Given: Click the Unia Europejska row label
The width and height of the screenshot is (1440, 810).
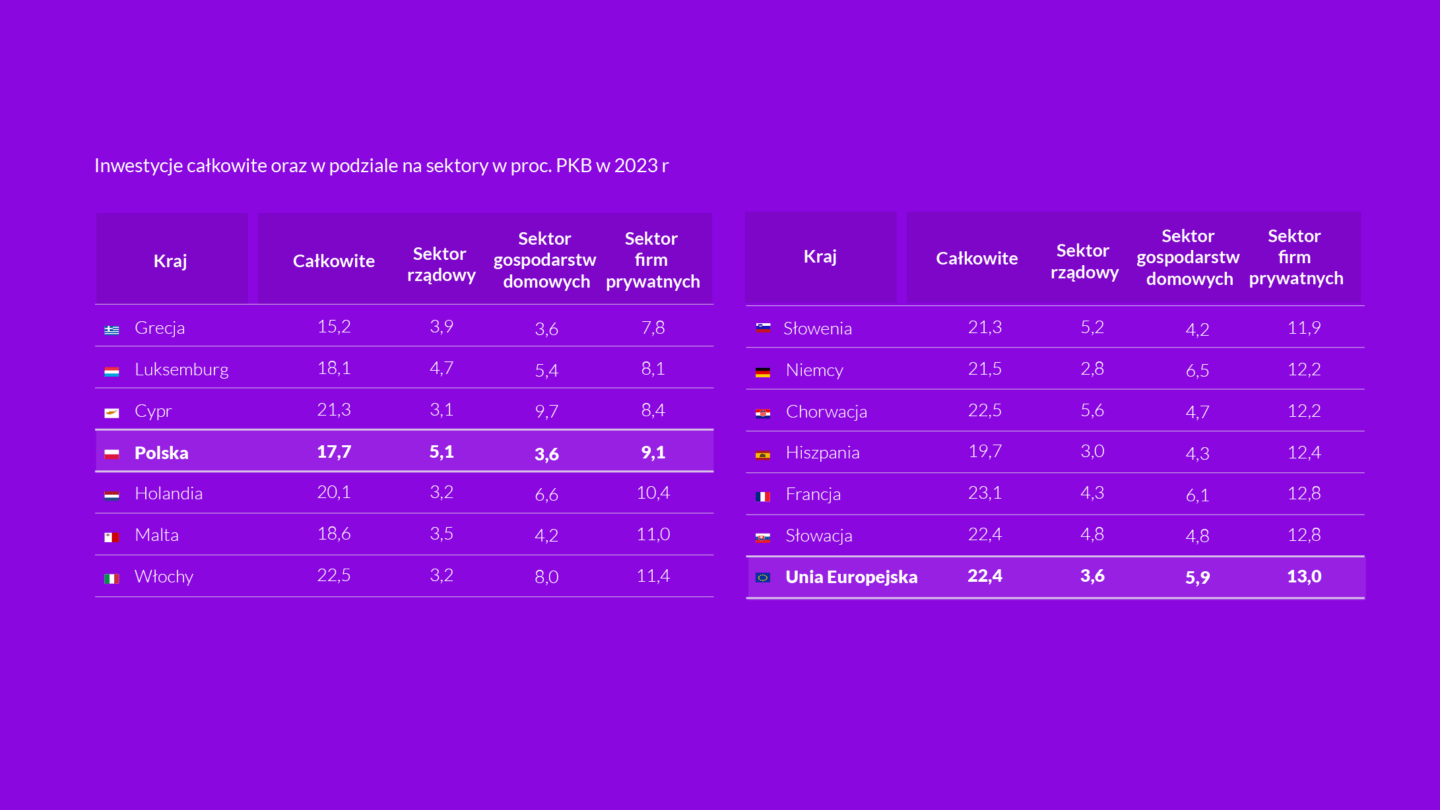Looking at the screenshot, I should click(851, 577).
